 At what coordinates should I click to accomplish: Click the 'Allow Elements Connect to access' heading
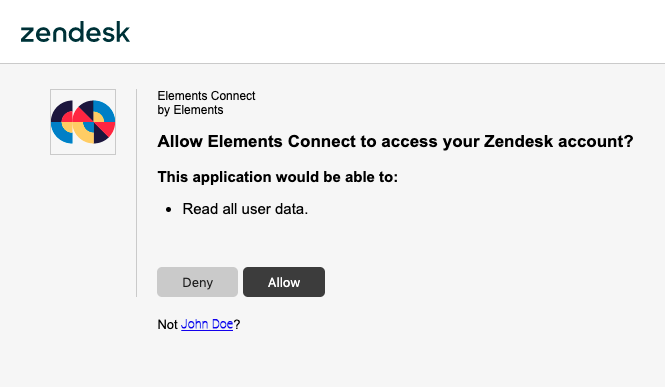pyautogui.click(x=395, y=142)
